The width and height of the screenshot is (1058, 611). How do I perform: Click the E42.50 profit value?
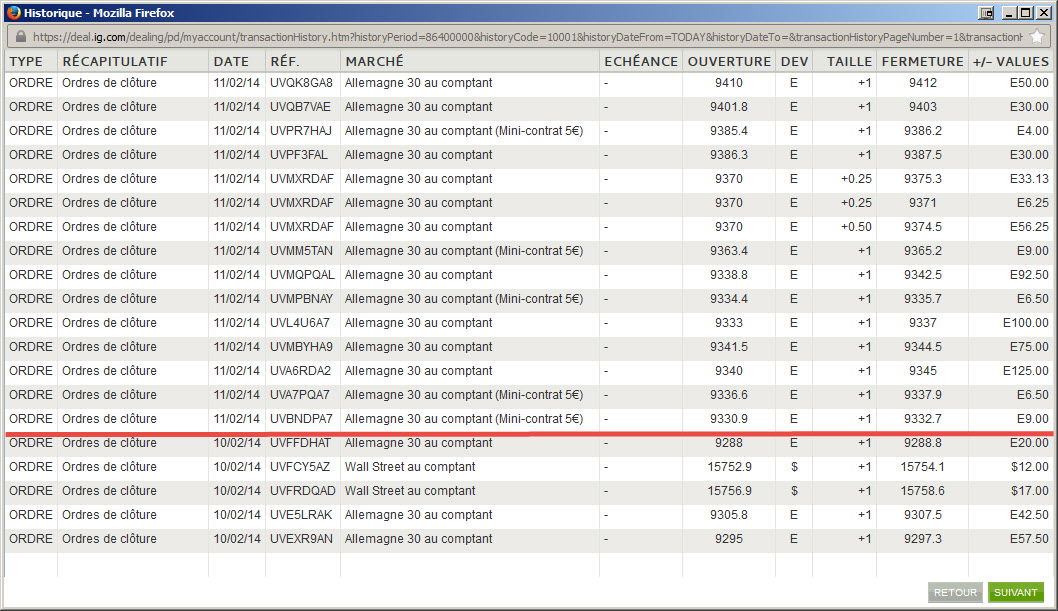pos(1029,515)
